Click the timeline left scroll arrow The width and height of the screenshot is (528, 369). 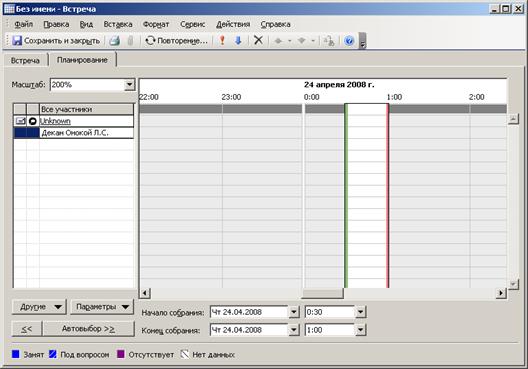click(145, 293)
